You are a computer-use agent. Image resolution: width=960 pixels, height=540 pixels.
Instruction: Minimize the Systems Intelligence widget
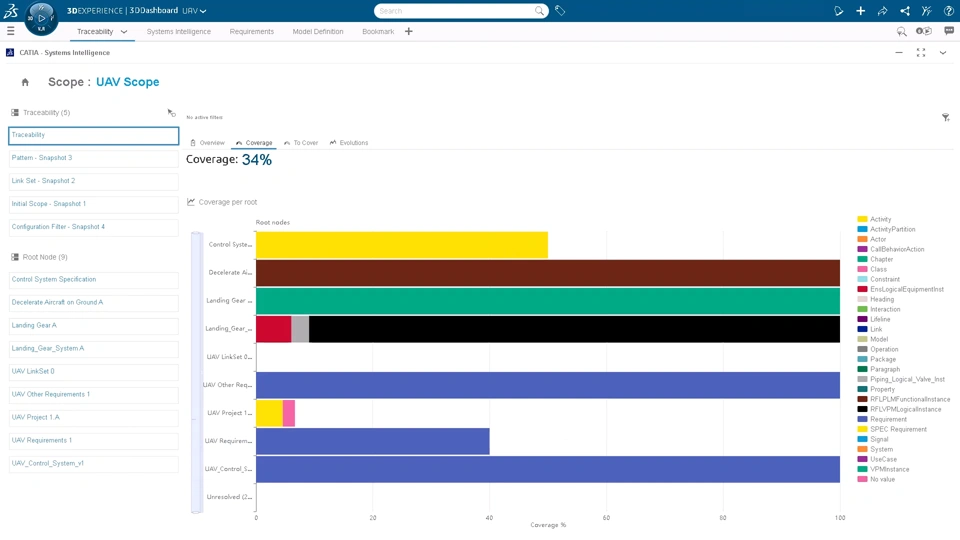[899, 53]
